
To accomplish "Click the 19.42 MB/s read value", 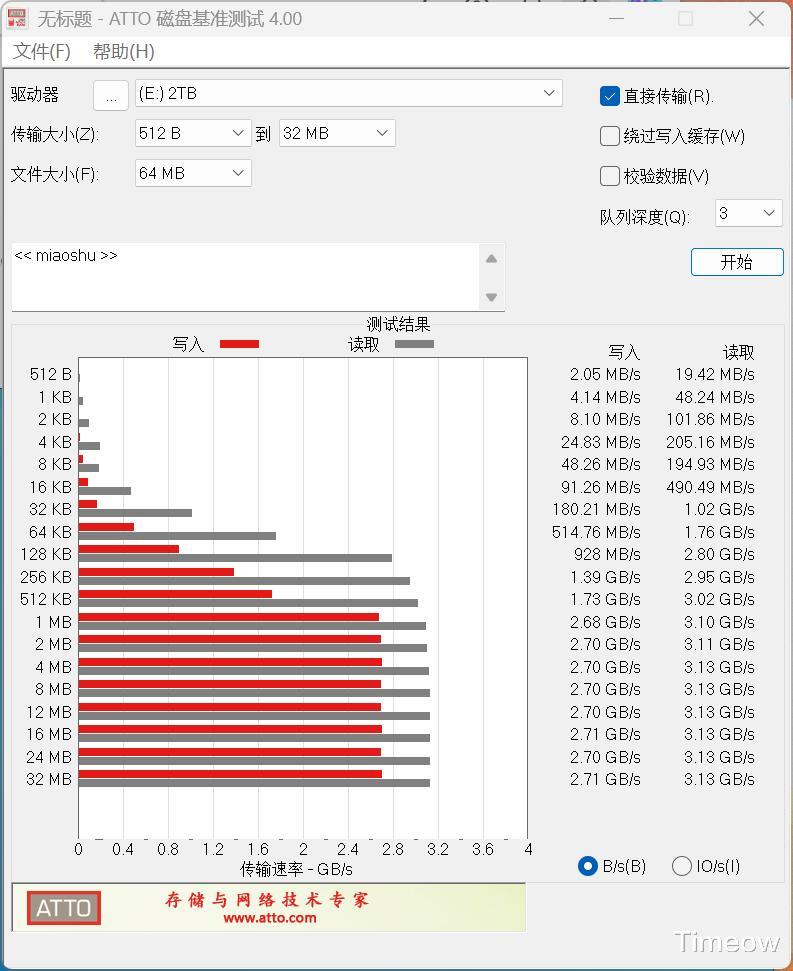I will tap(715, 375).
